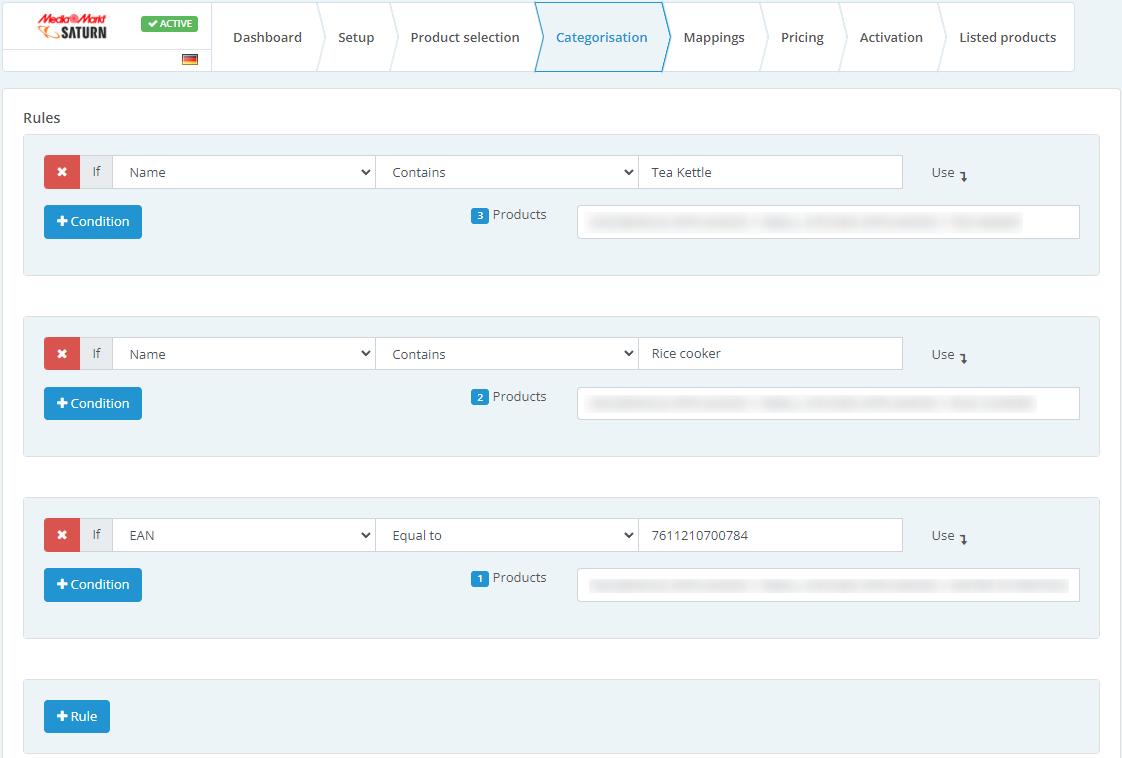
Task: Open Name field dropdown in Tea Kettle rule
Action: tap(244, 173)
